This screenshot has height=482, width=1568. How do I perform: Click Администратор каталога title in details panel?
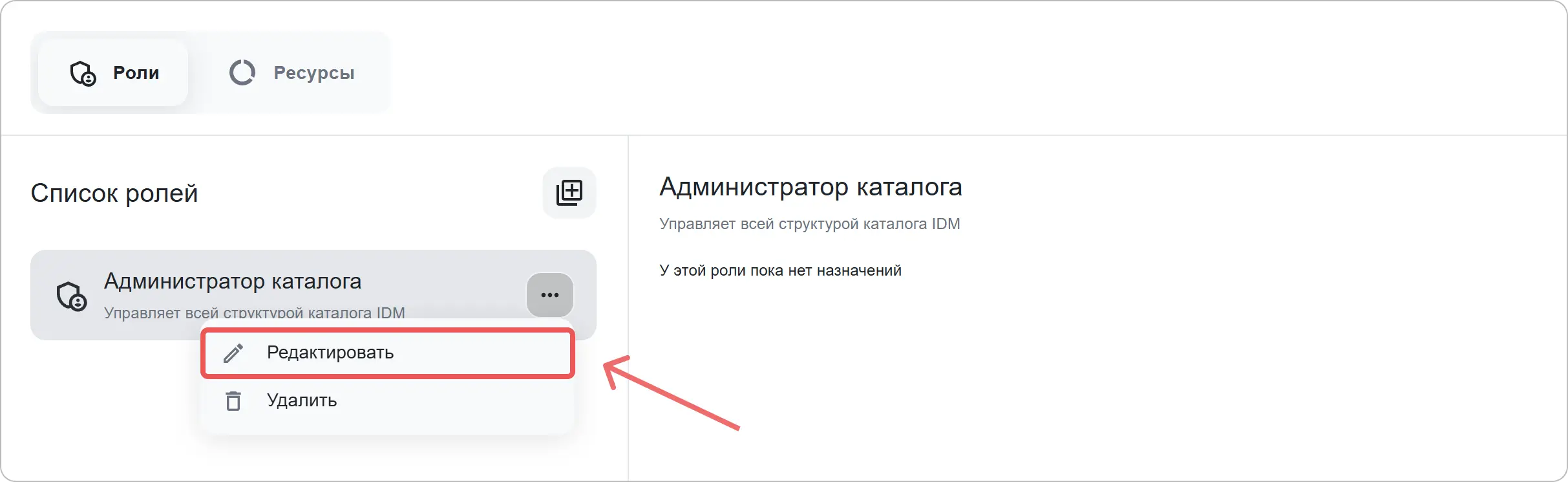(x=810, y=187)
